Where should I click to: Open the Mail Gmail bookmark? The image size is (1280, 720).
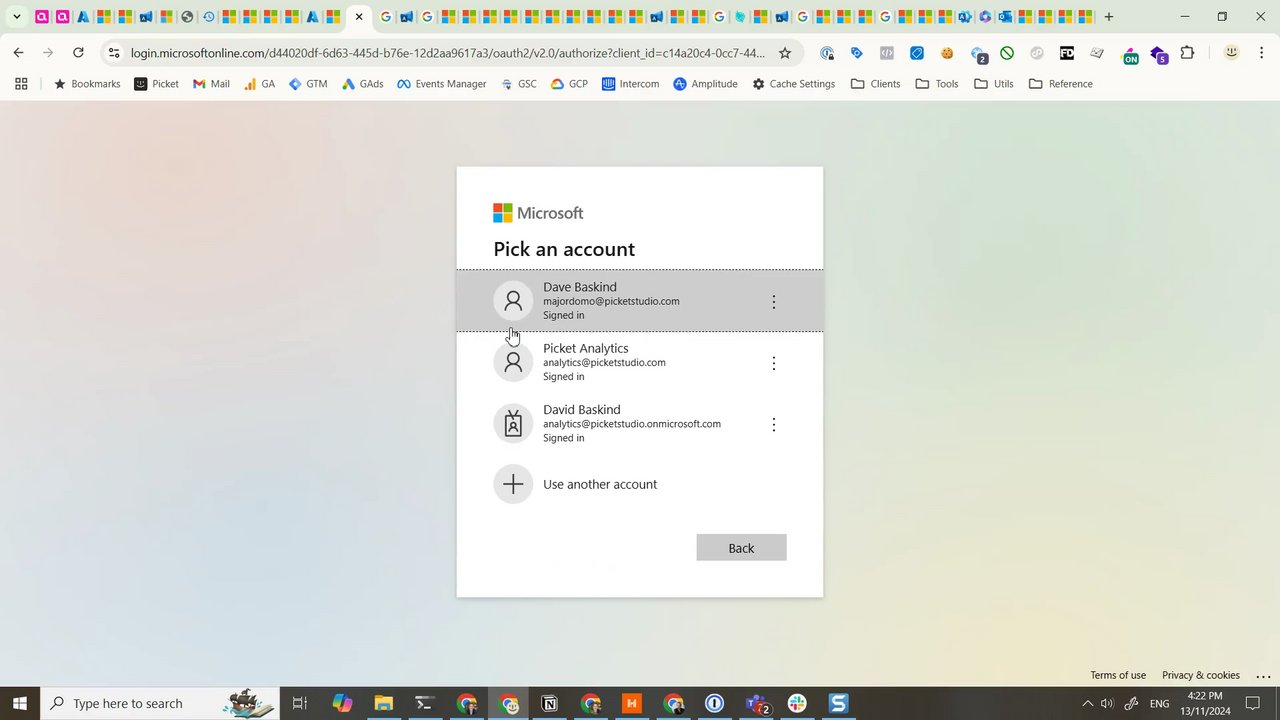(x=211, y=84)
